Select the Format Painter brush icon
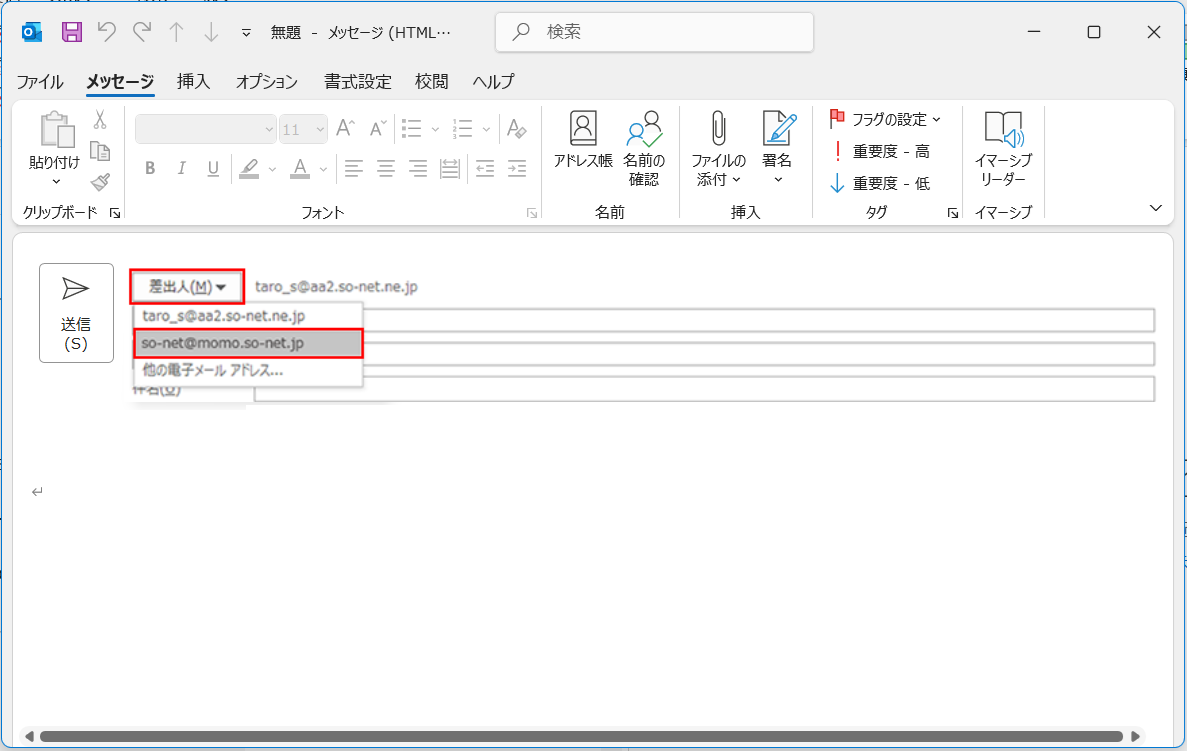The image size is (1187, 751). pos(100,182)
